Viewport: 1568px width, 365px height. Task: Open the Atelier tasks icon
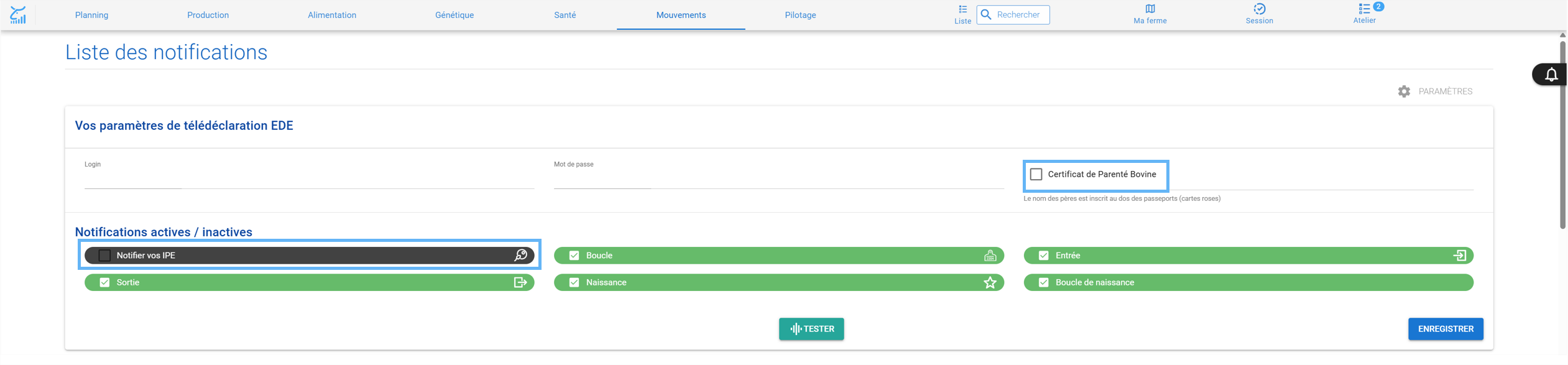[x=1363, y=9]
